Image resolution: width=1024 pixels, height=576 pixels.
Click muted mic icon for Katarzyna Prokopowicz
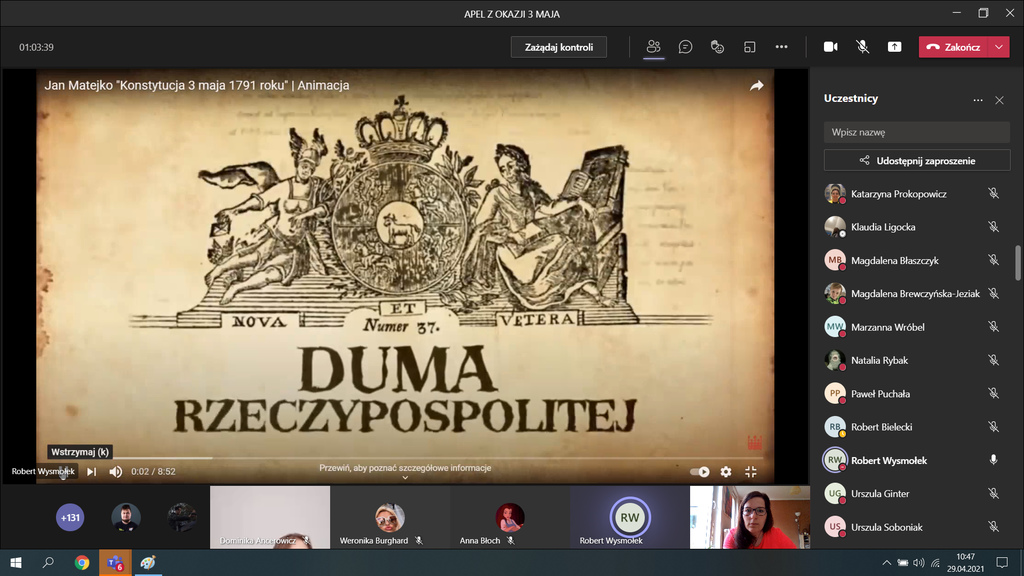pyautogui.click(x=993, y=194)
